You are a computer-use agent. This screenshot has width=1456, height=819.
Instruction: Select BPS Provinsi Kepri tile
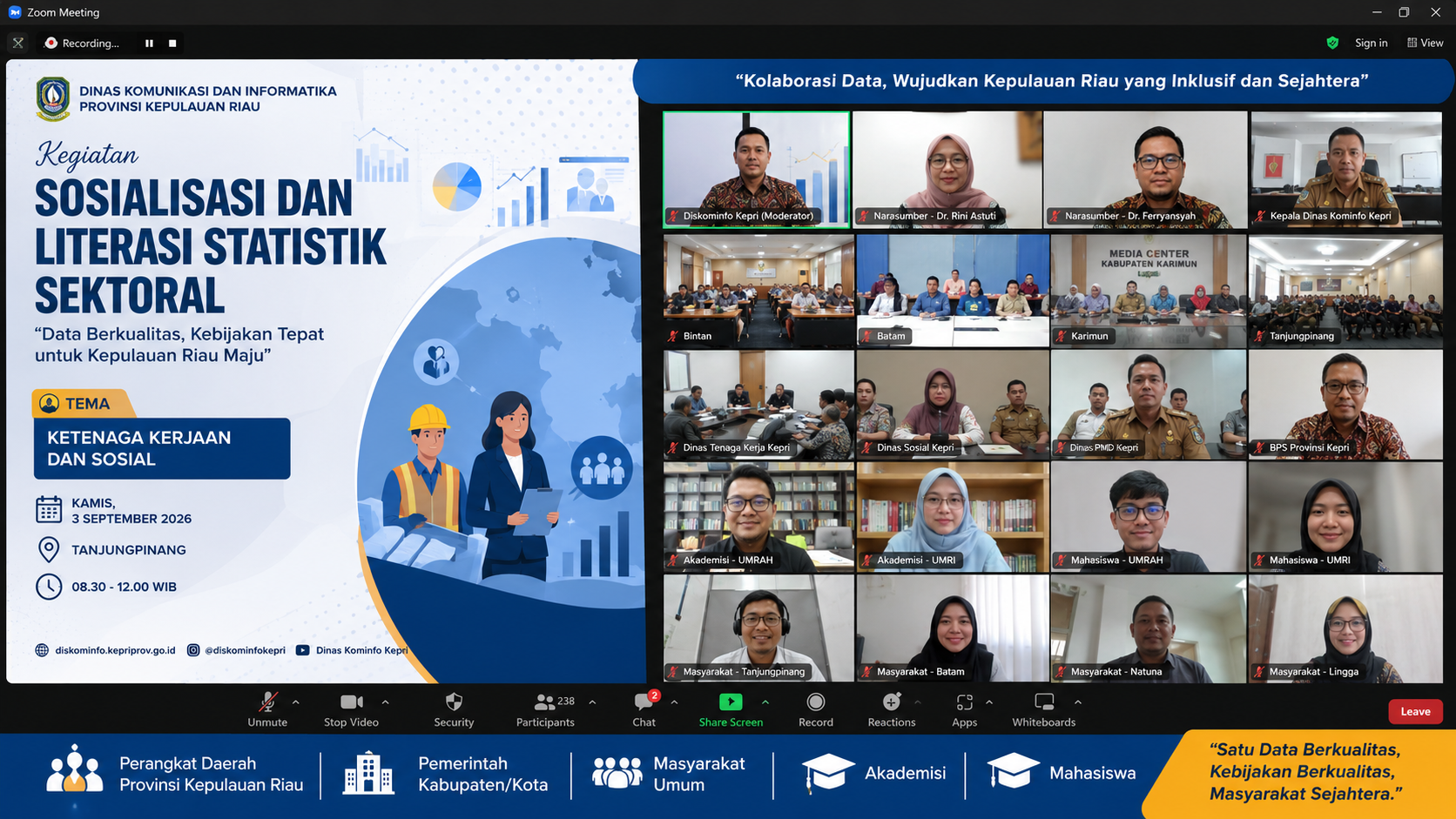coord(1345,405)
